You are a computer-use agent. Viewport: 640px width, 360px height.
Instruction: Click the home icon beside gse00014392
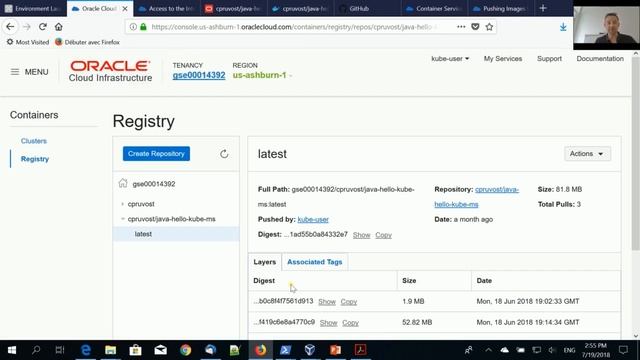[x=123, y=183]
